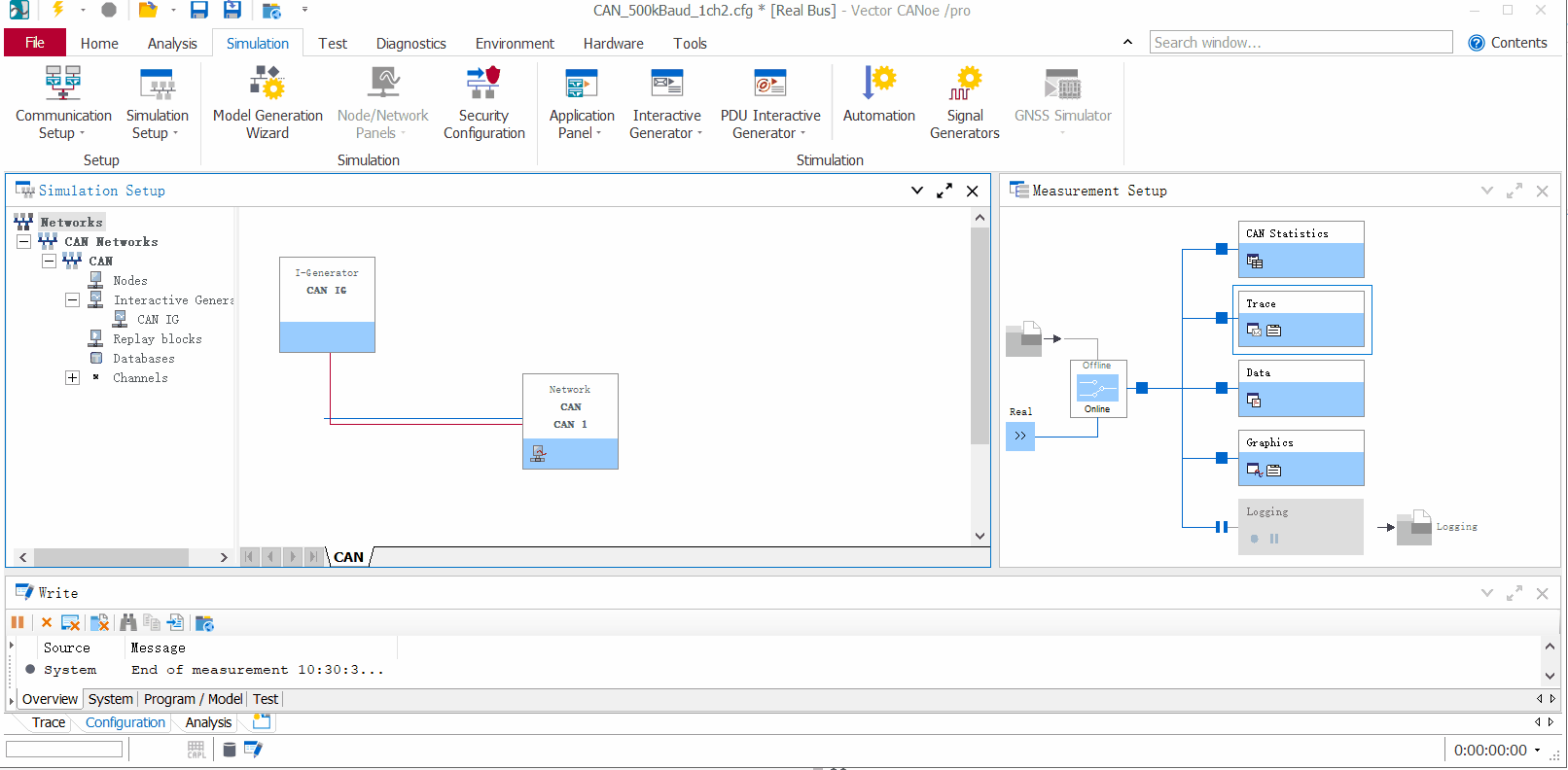The width and height of the screenshot is (1568, 770).
Task: Switch to the Diagnostics ribbon tab
Action: [410, 43]
